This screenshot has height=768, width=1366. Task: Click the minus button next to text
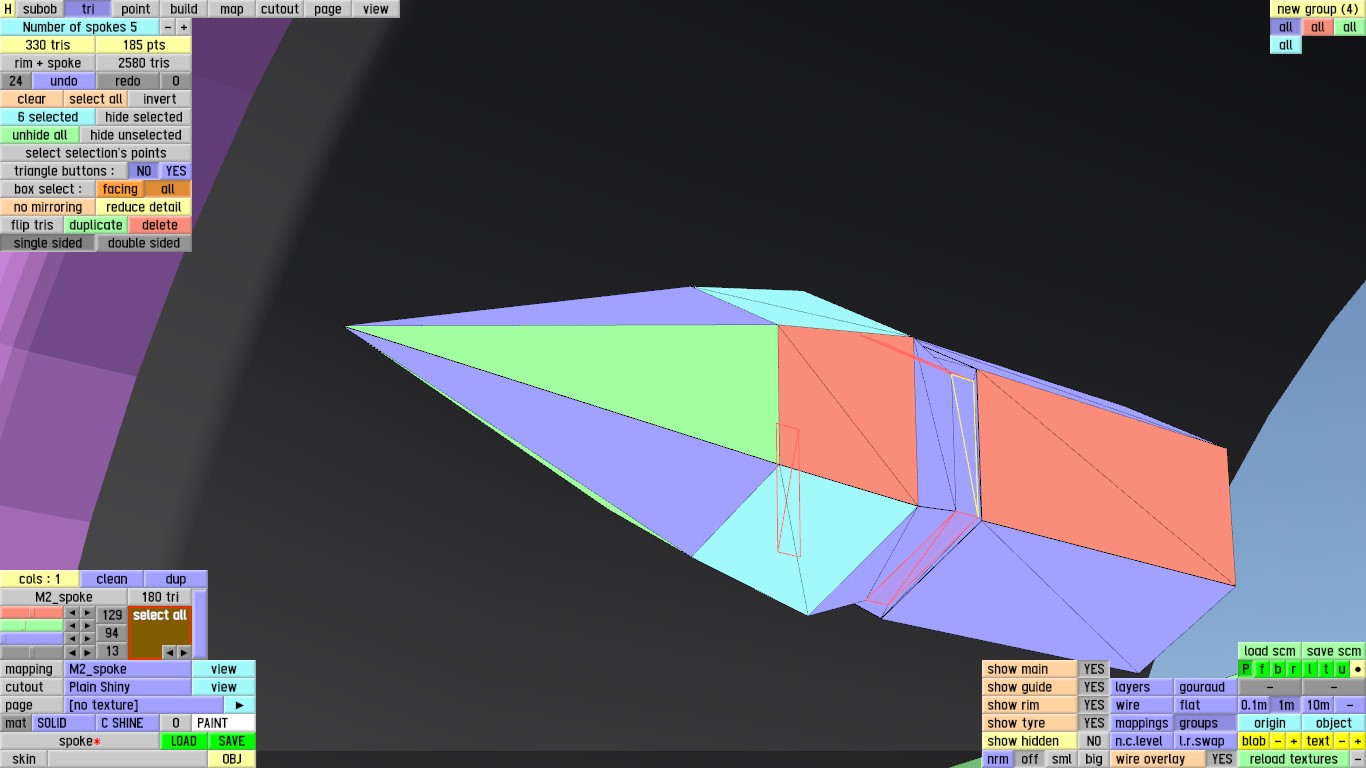[1341, 741]
